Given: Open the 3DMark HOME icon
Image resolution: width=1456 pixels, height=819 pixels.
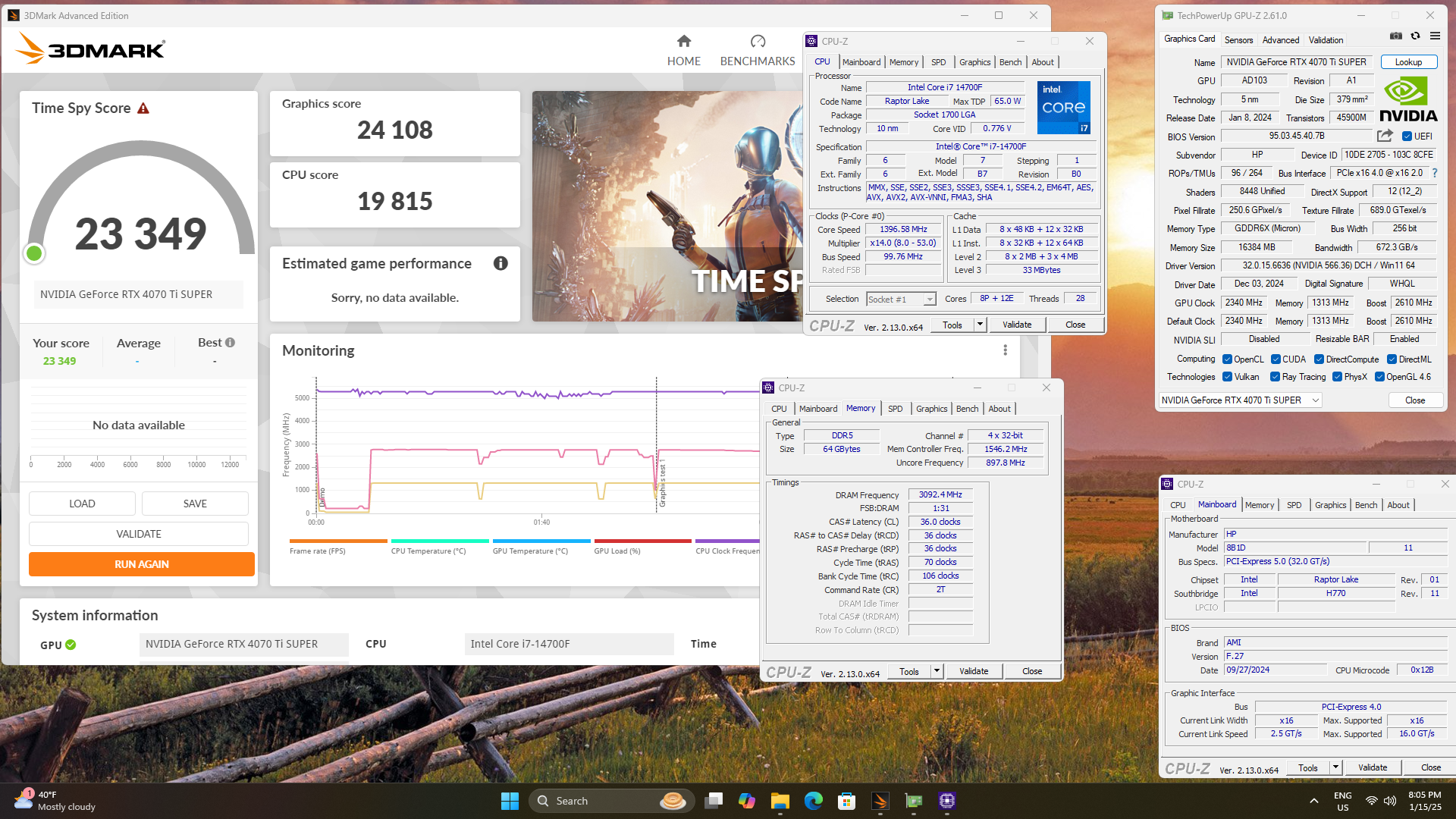Looking at the screenshot, I should pyautogui.click(x=683, y=41).
